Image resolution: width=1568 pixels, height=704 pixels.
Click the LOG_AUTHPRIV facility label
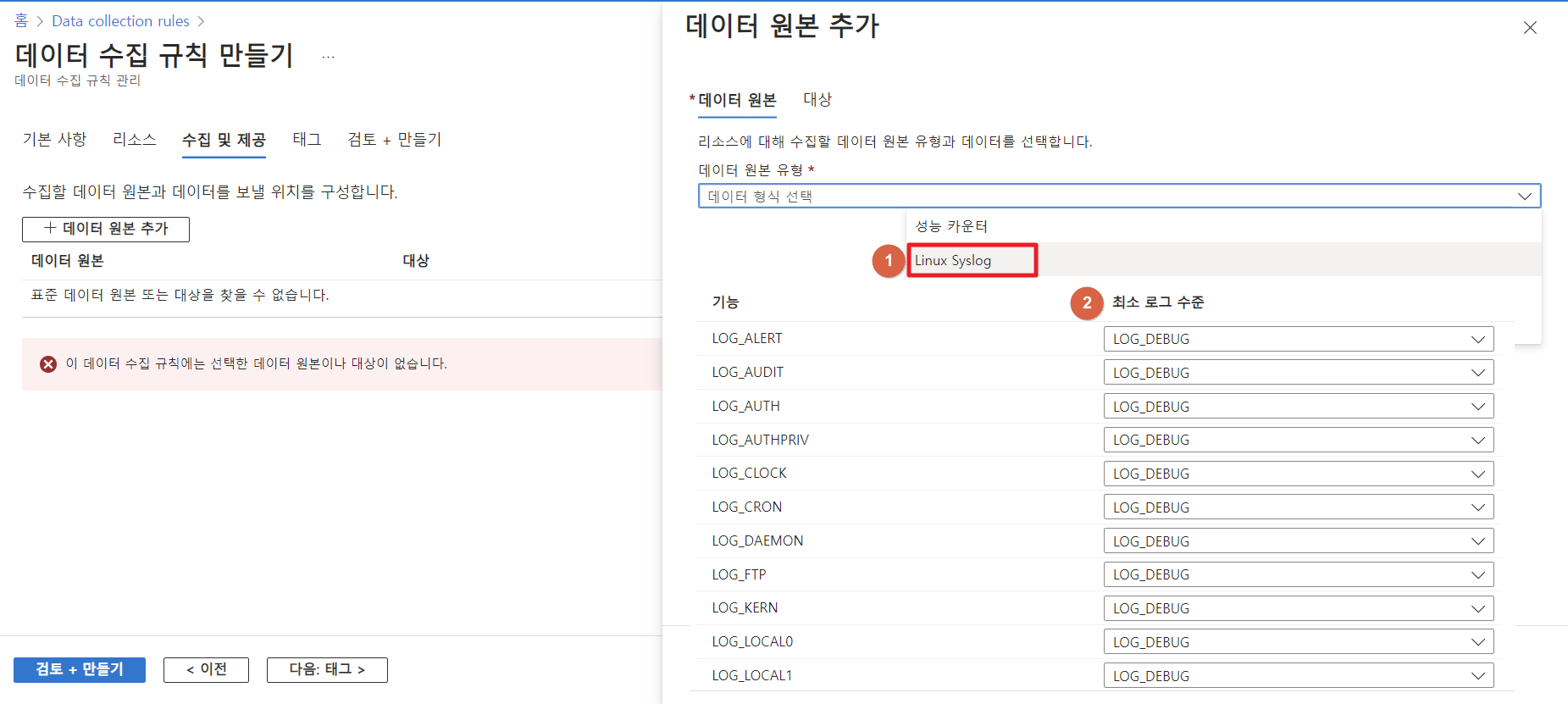[x=761, y=441]
